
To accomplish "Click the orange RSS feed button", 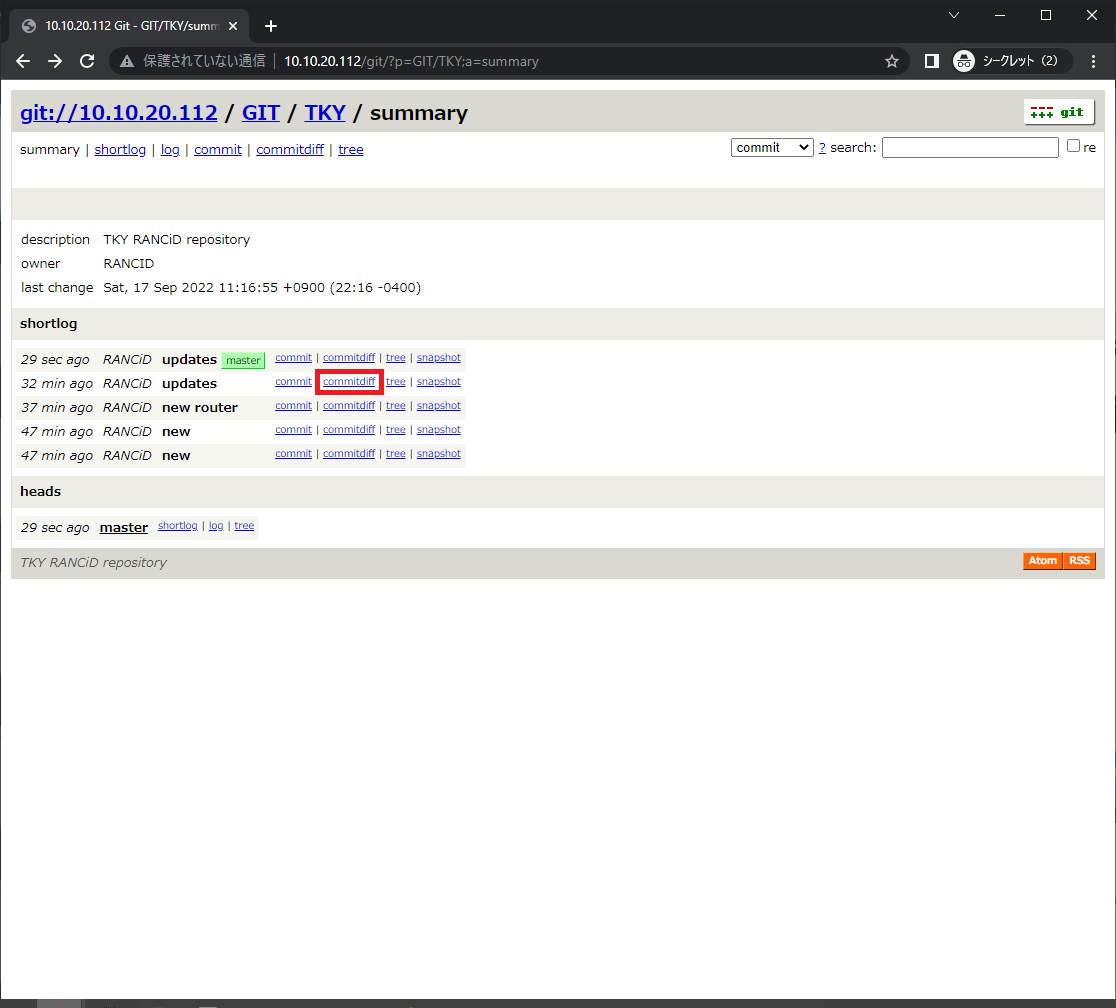I will (1079, 561).
